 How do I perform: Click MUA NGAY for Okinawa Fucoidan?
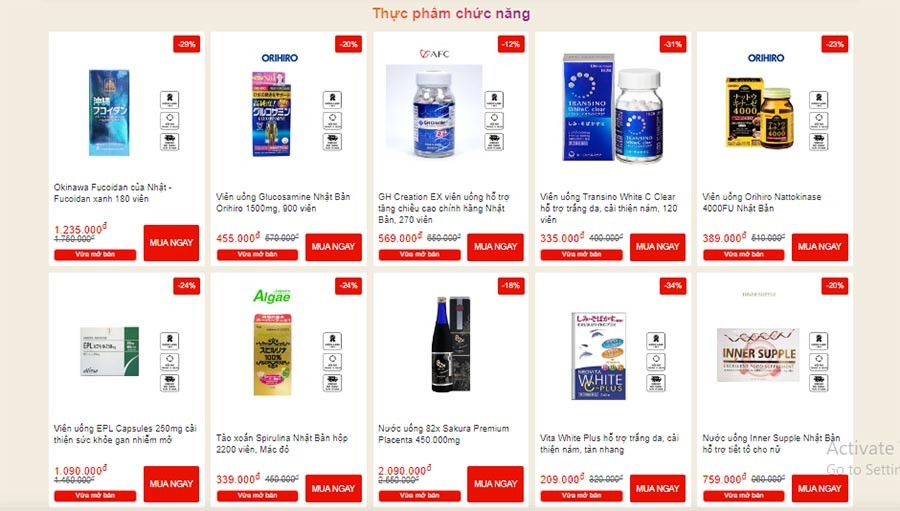click(x=171, y=243)
